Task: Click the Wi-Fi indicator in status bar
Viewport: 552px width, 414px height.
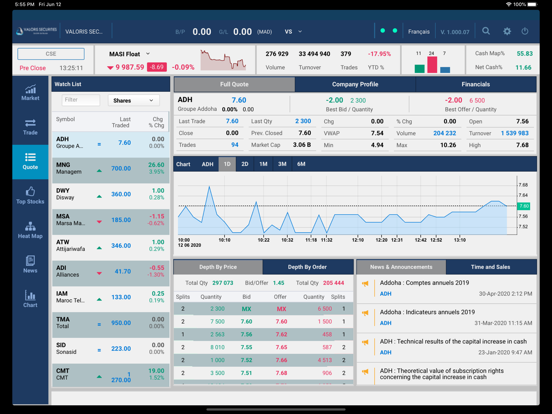Action: point(508,4)
